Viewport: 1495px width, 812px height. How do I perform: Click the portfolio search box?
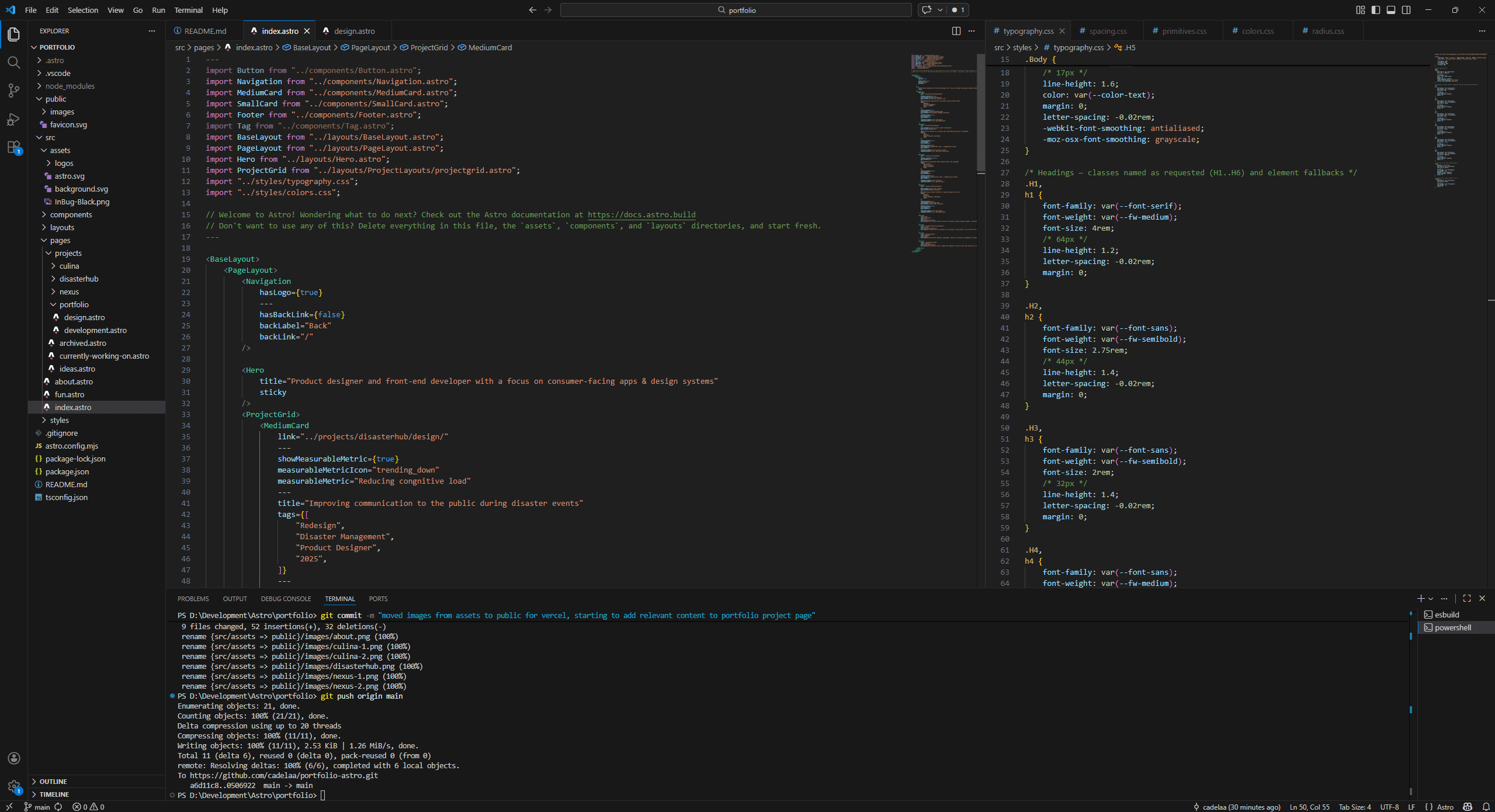pyautogui.click(x=735, y=10)
